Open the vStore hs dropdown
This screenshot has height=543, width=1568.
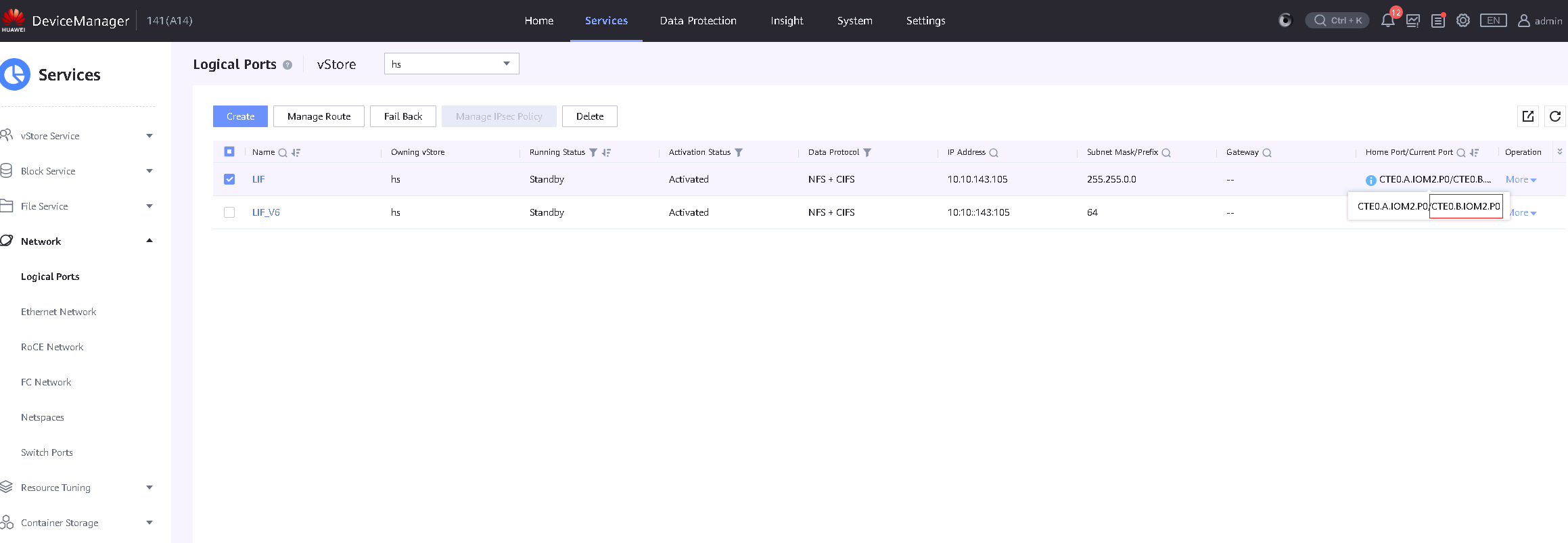coord(452,64)
